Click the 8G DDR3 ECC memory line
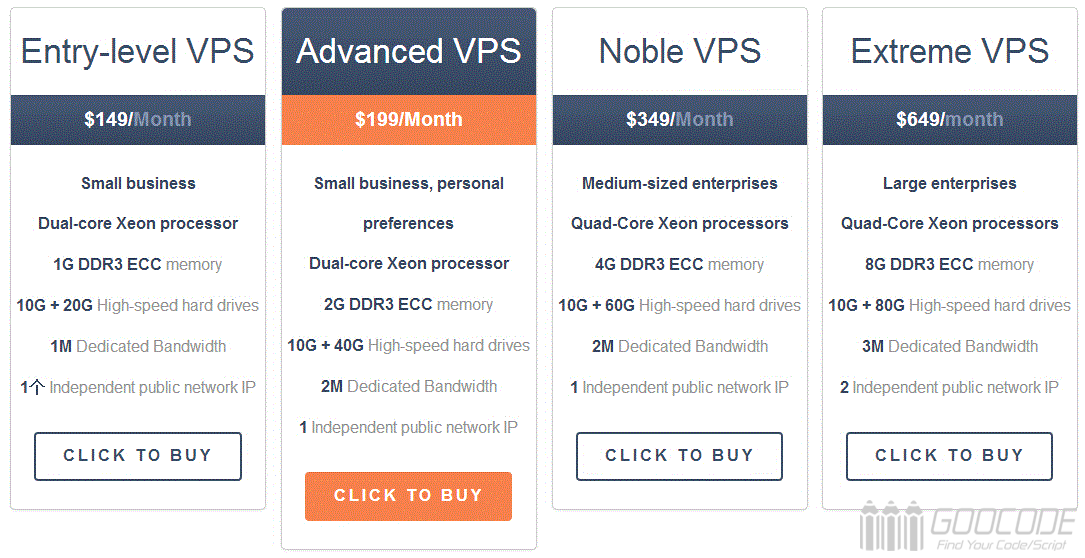 click(949, 264)
